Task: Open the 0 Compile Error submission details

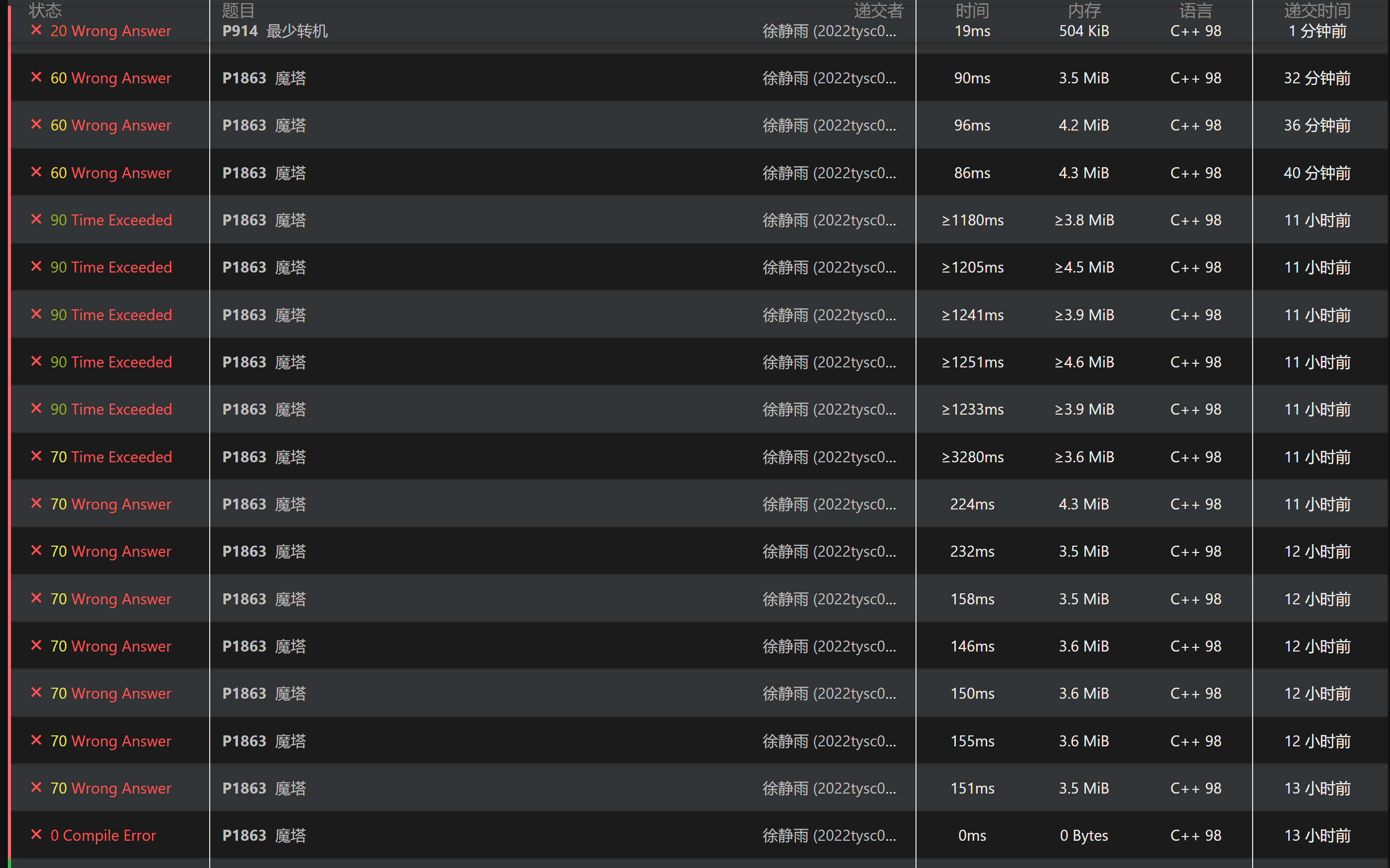Action: coord(103,836)
